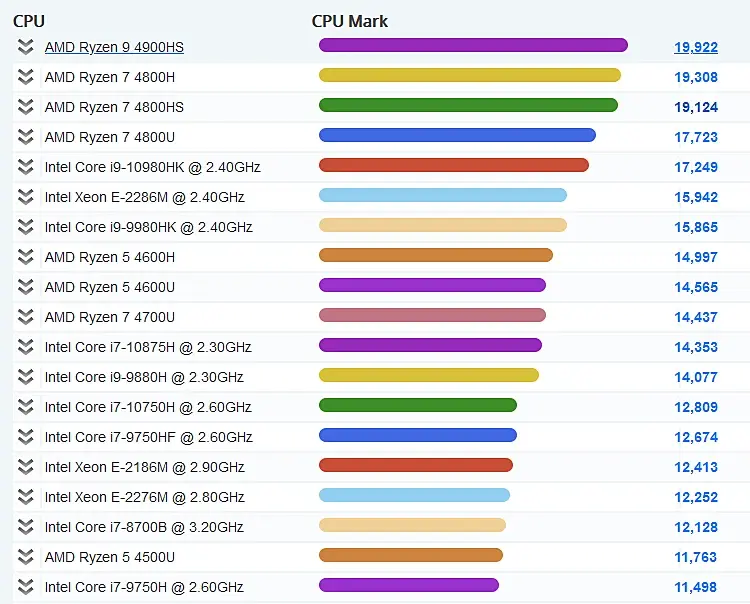
Task: Open Intel Xeon E-2276M @ 2.80GHz link
Action: point(144,497)
